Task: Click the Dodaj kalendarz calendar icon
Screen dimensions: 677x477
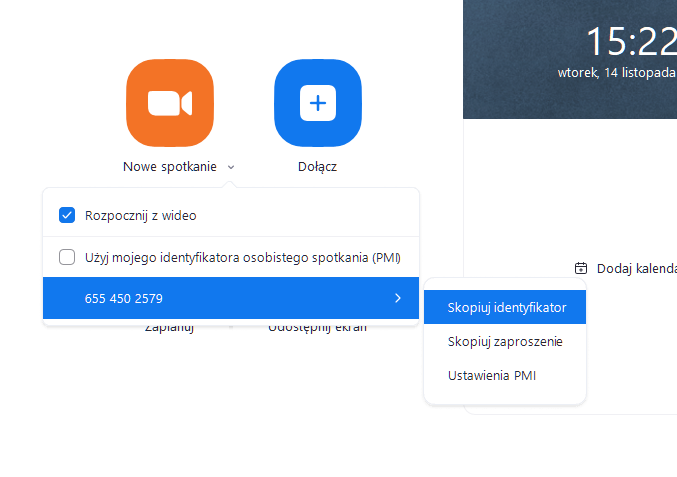Action: pos(581,268)
